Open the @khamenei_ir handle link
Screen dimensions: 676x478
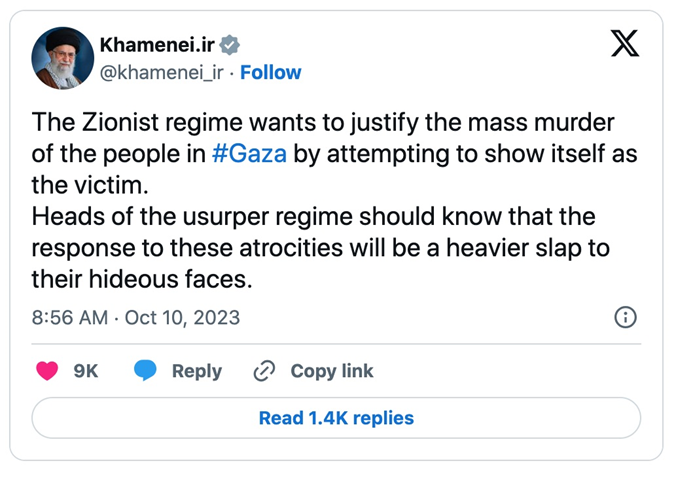click(161, 72)
